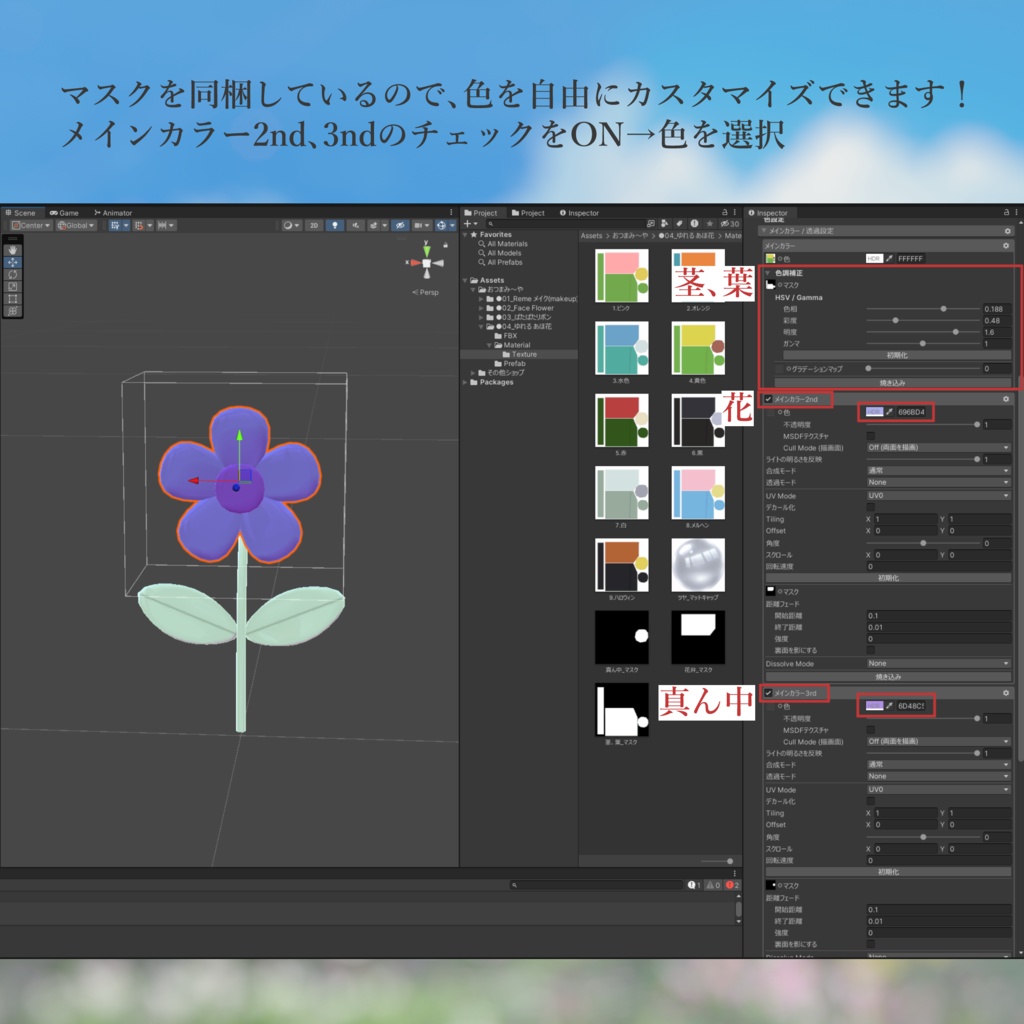Toggle the メインカラー2nd checkbox
The width and height of the screenshot is (1024, 1024).
coord(769,399)
